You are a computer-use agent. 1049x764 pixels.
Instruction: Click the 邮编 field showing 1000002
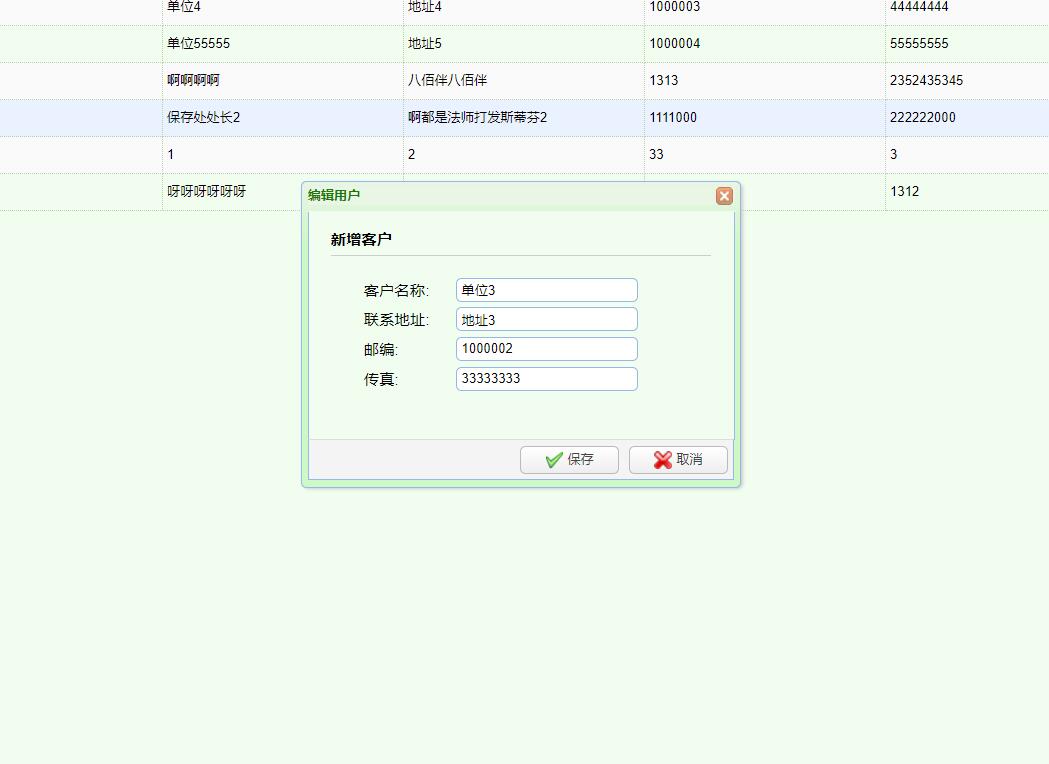click(x=546, y=349)
